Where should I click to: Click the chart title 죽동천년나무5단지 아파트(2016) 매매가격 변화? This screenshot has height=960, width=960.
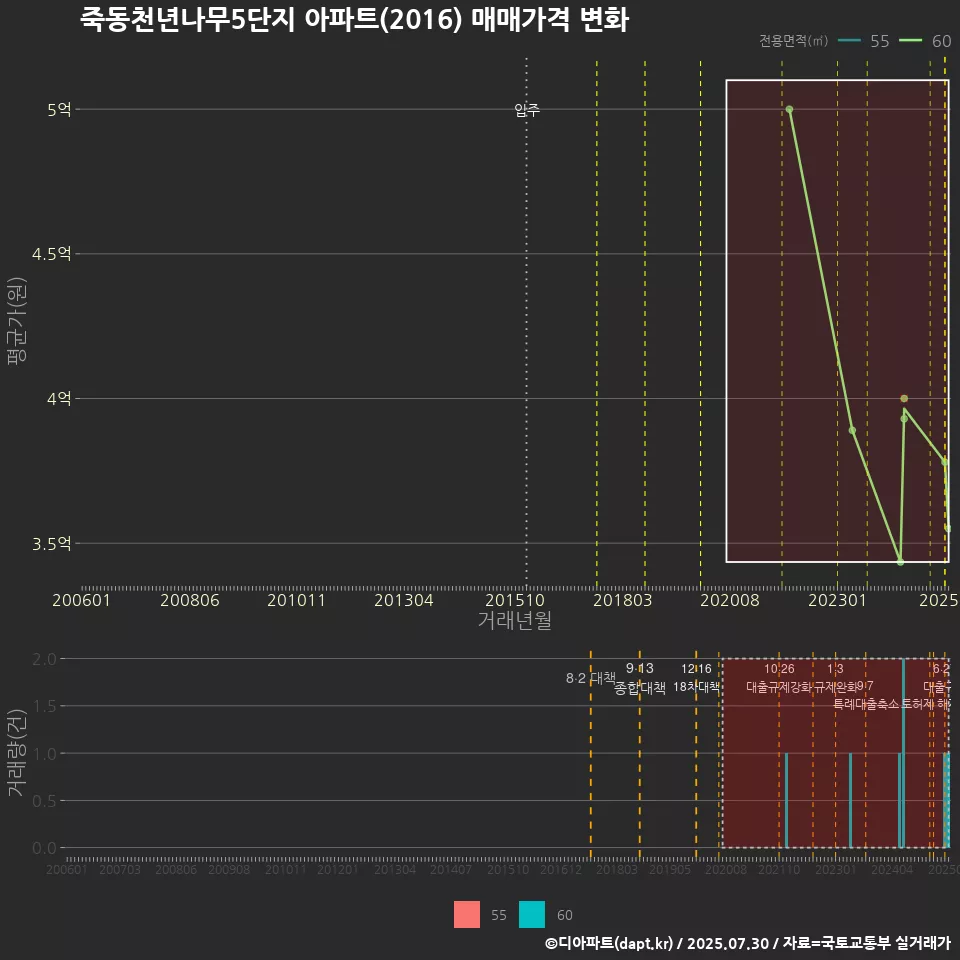[354, 20]
